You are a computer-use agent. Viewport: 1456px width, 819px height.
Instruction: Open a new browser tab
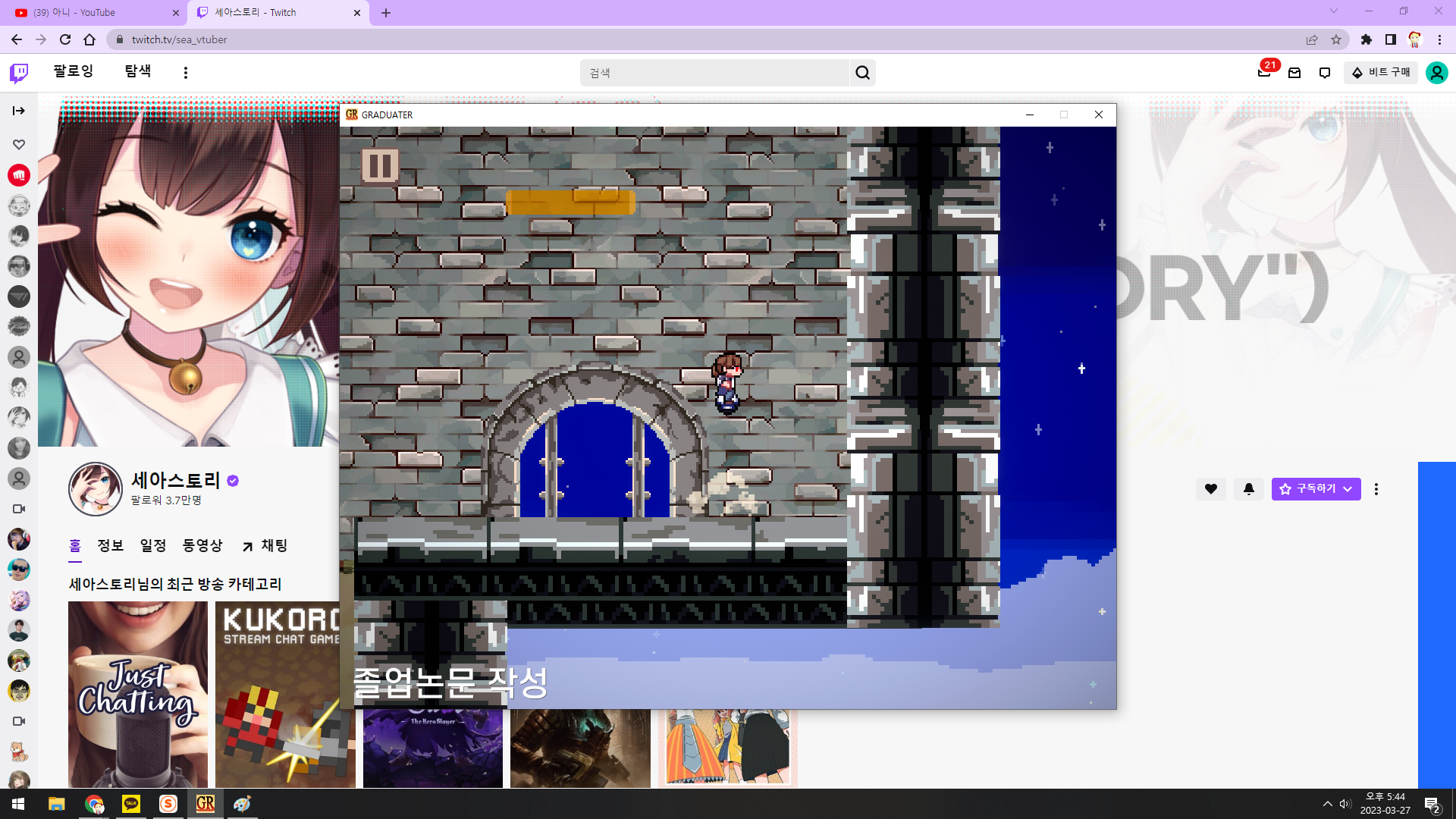pyautogui.click(x=386, y=13)
